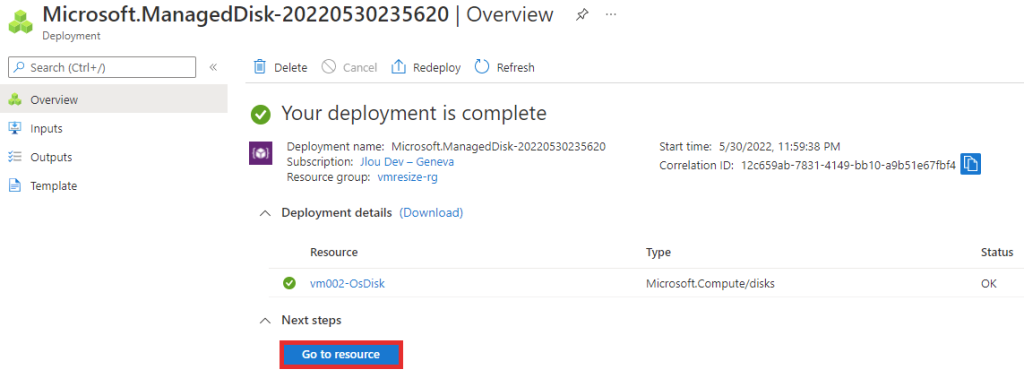Click the Delete trash icon

pos(260,67)
